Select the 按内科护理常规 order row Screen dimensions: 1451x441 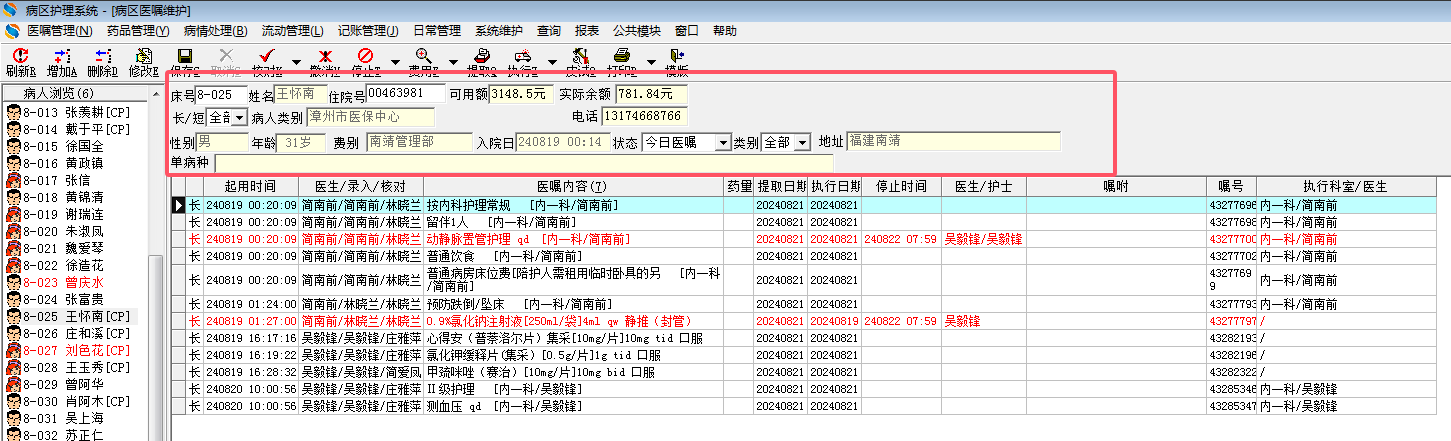pyautogui.click(x=805, y=205)
